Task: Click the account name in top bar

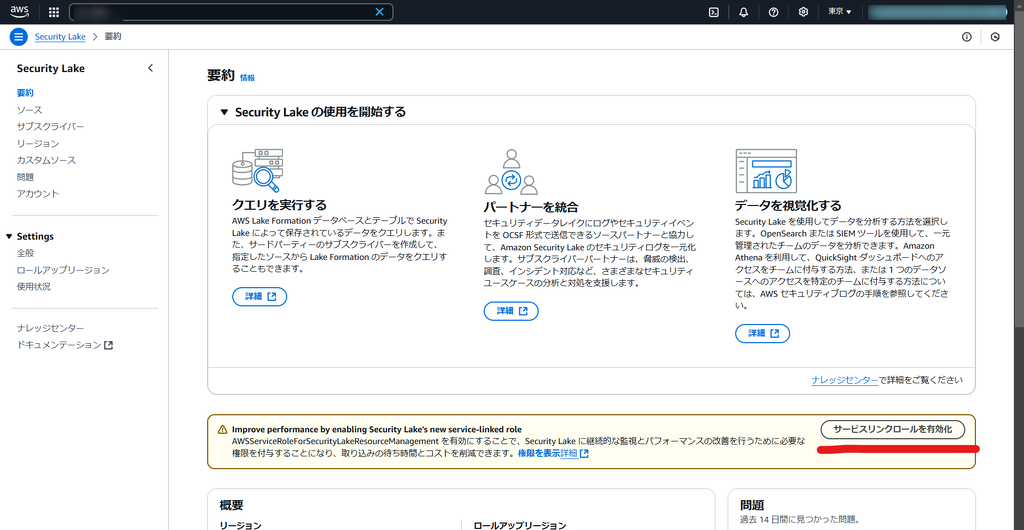Action: 937,12
